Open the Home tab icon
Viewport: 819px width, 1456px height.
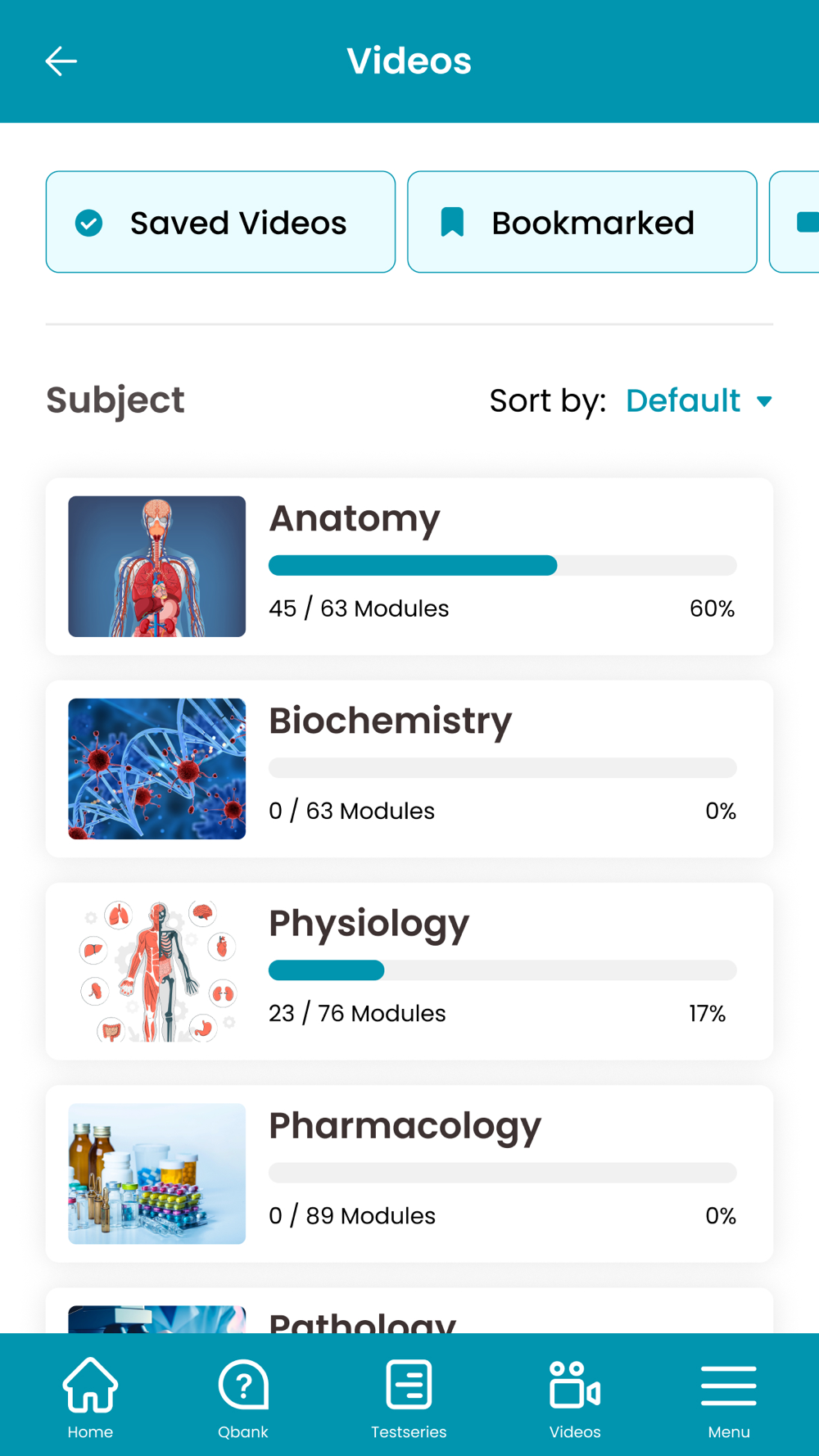(90, 1385)
